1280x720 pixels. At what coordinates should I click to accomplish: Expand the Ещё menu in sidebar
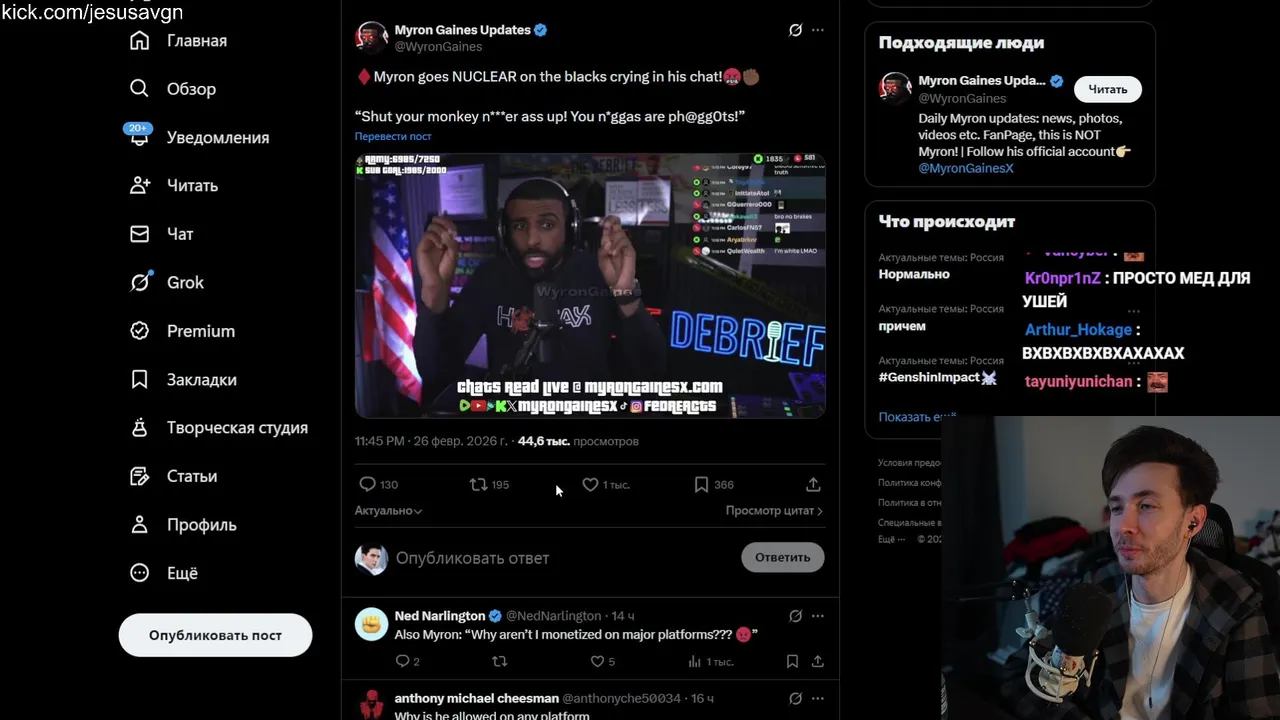165,573
